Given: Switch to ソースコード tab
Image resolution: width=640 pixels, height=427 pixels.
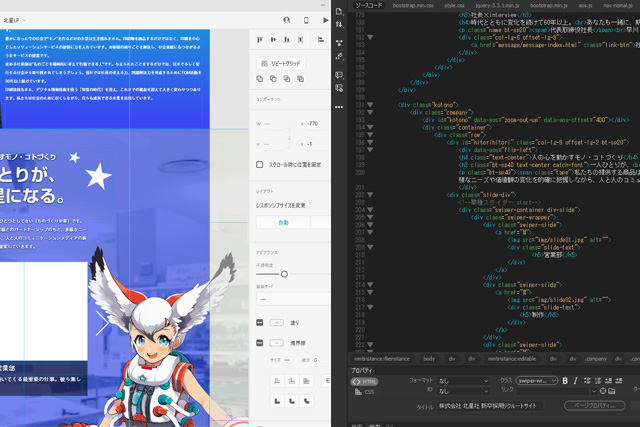Looking at the screenshot, I should [369, 5].
